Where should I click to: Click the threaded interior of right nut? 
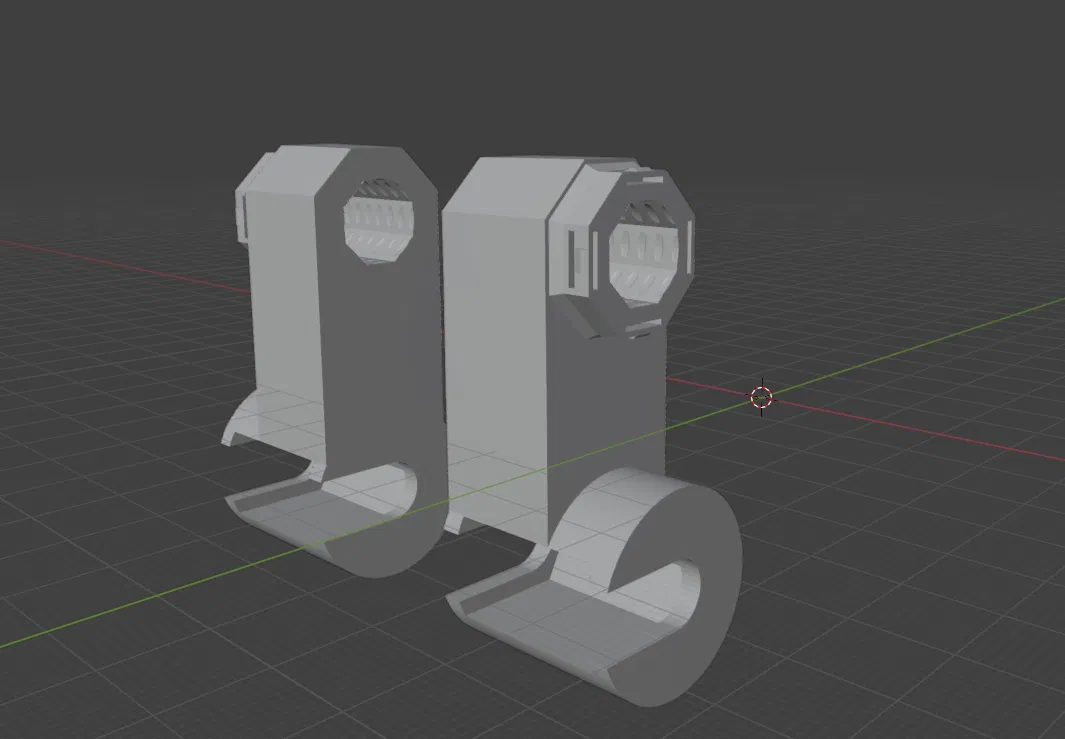tap(644, 253)
